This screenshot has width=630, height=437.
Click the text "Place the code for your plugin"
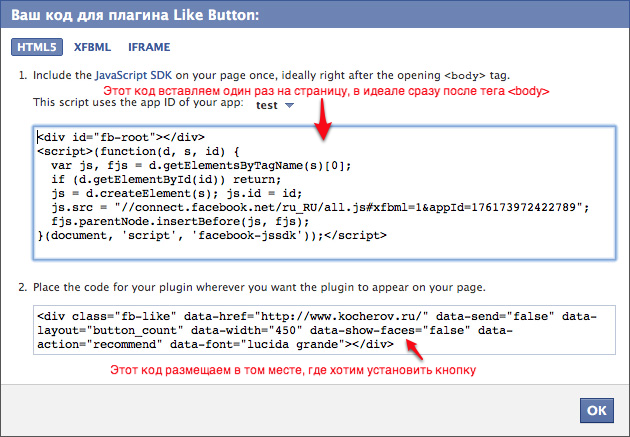click(113, 288)
